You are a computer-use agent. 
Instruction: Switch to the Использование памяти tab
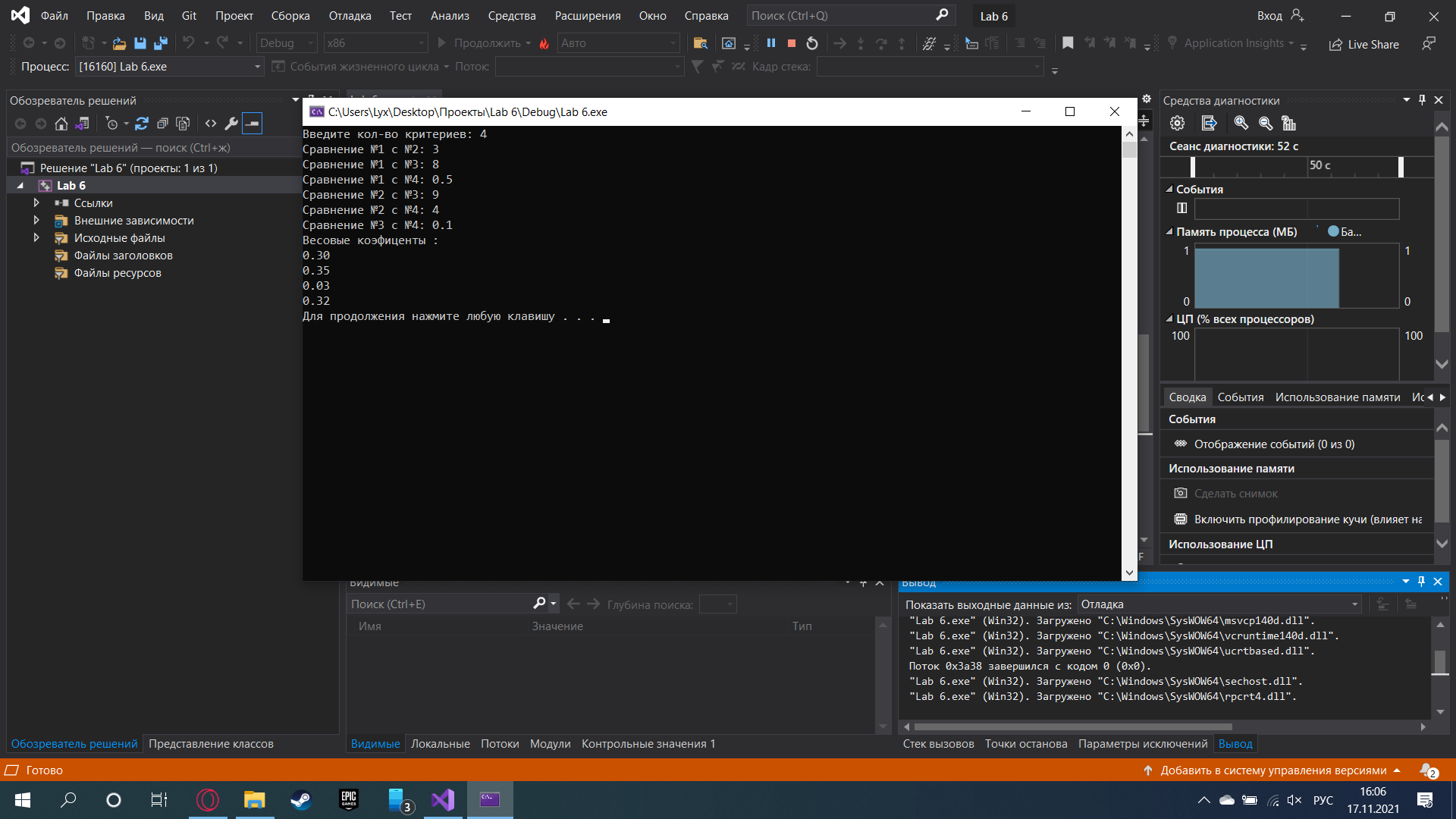tap(1337, 397)
